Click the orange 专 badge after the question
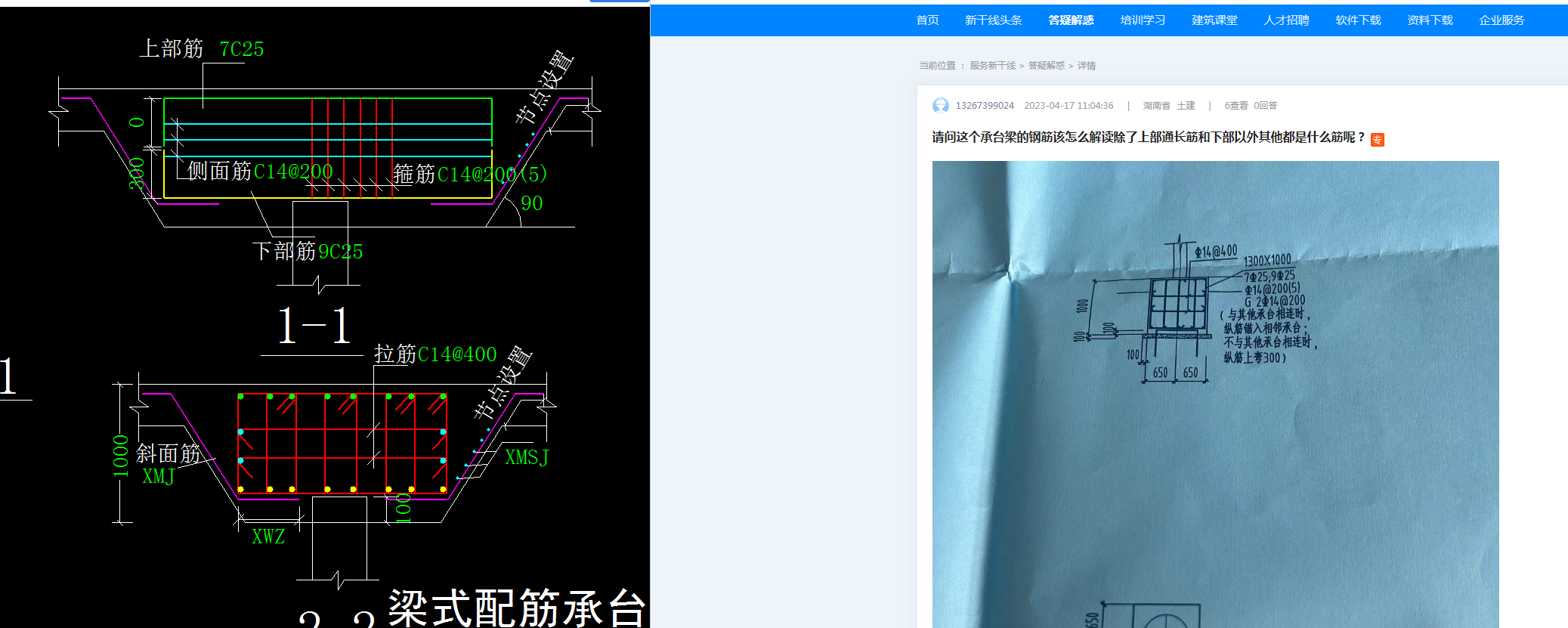1568x628 pixels. pos(1378,139)
